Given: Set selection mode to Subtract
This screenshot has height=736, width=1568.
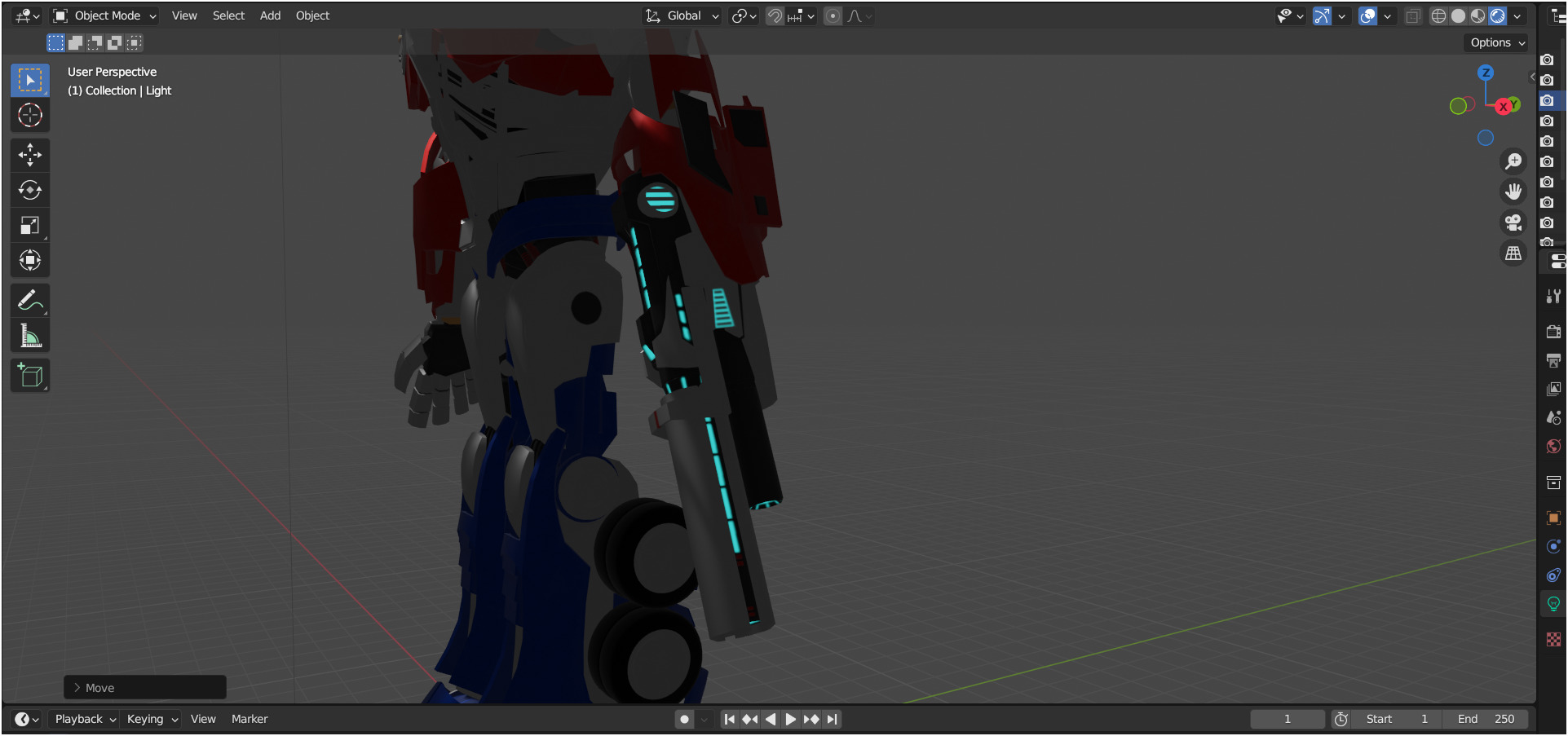Looking at the screenshot, I should click(x=95, y=42).
